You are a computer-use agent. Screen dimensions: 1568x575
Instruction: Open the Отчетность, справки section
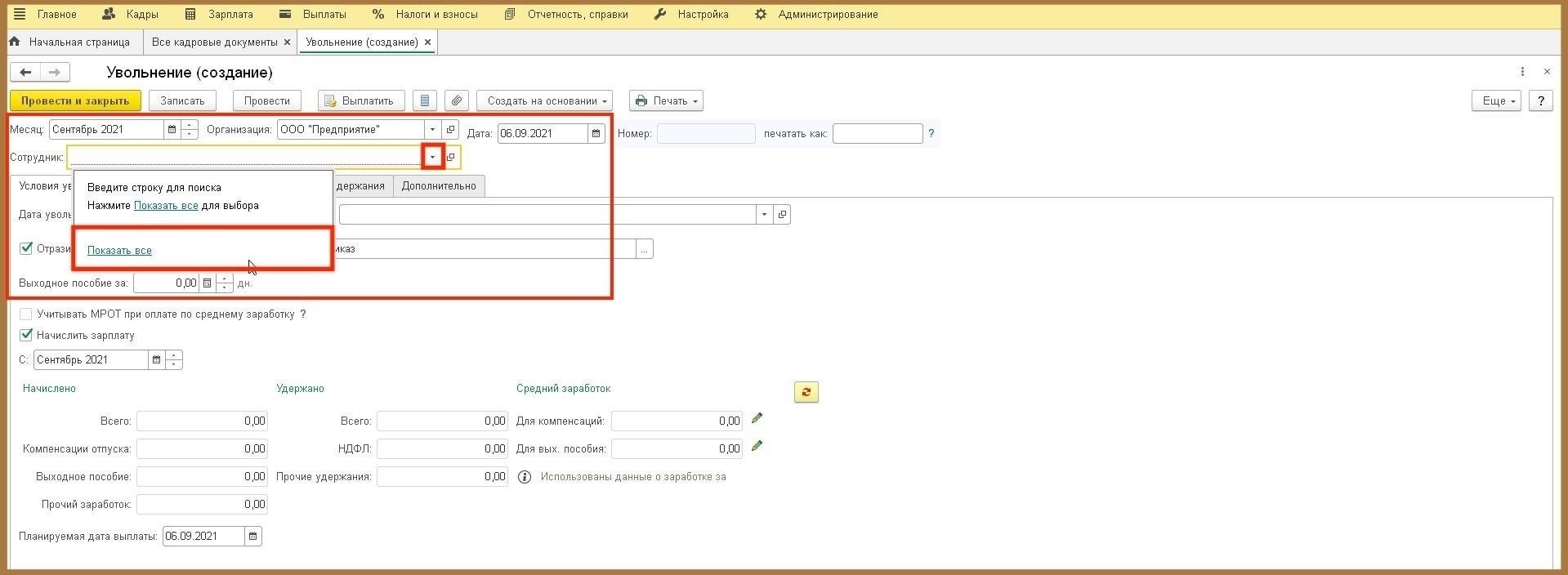pyautogui.click(x=566, y=14)
